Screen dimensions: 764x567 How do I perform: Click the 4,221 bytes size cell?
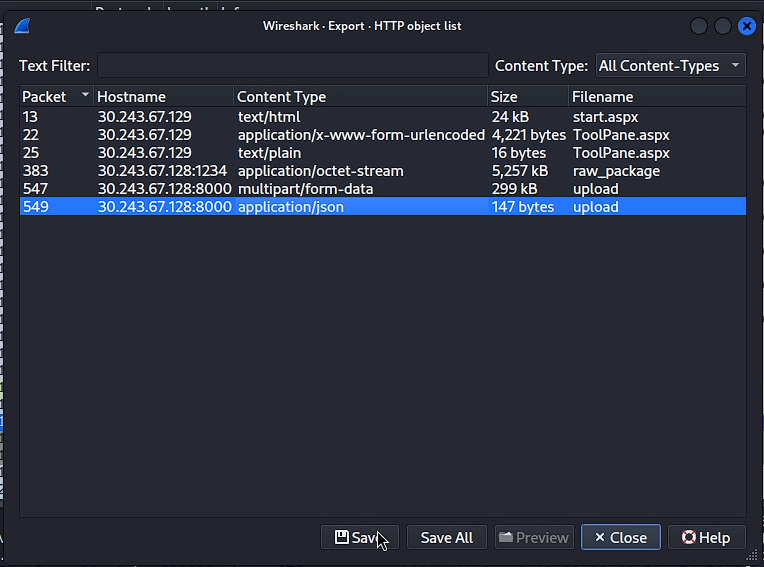tap(529, 135)
